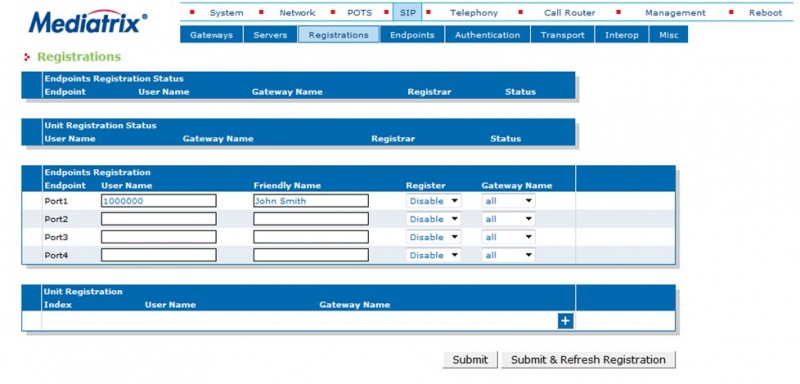Click the Port2 User Name field

point(159,219)
